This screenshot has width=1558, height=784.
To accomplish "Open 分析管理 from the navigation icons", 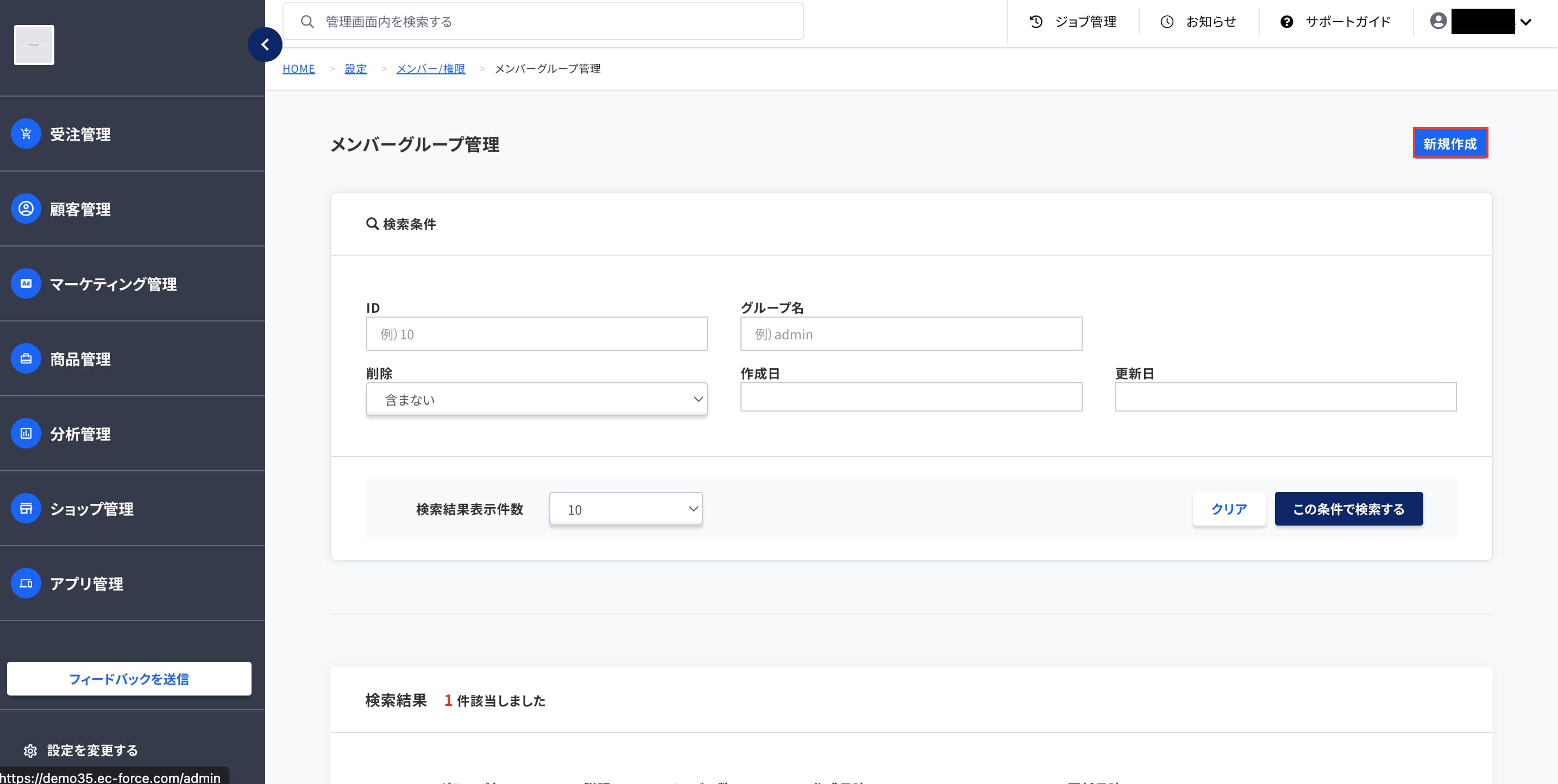I will [25, 433].
